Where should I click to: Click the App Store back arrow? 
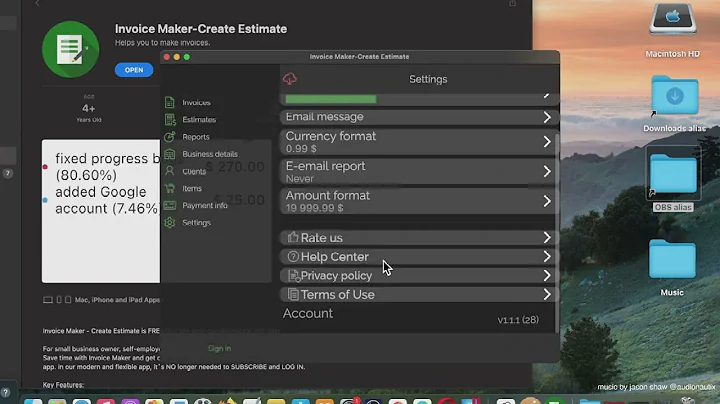[x=37, y=3]
